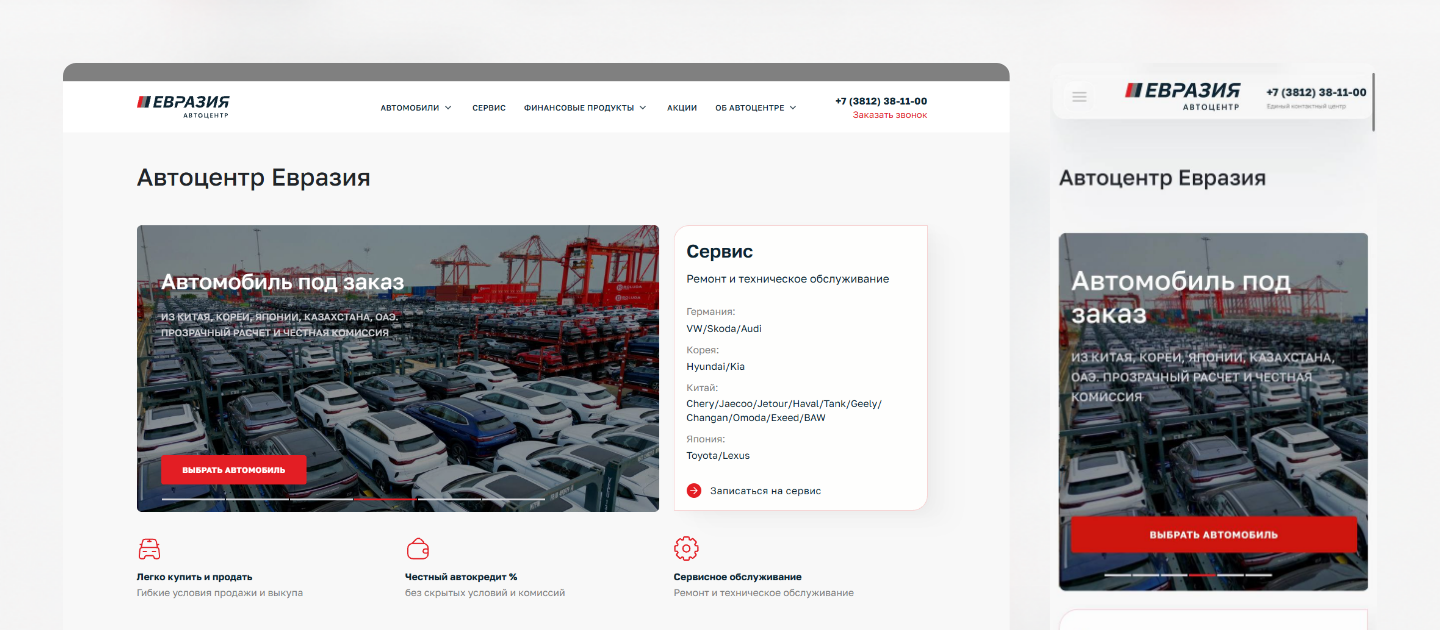Open the Автомобили menu item

[x=410, y=108]
